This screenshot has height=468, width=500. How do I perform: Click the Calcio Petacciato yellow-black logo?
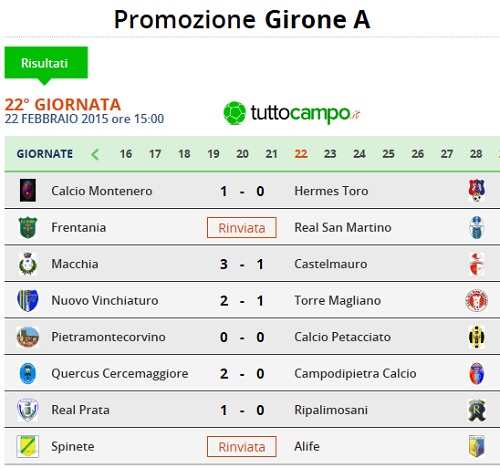477,337
